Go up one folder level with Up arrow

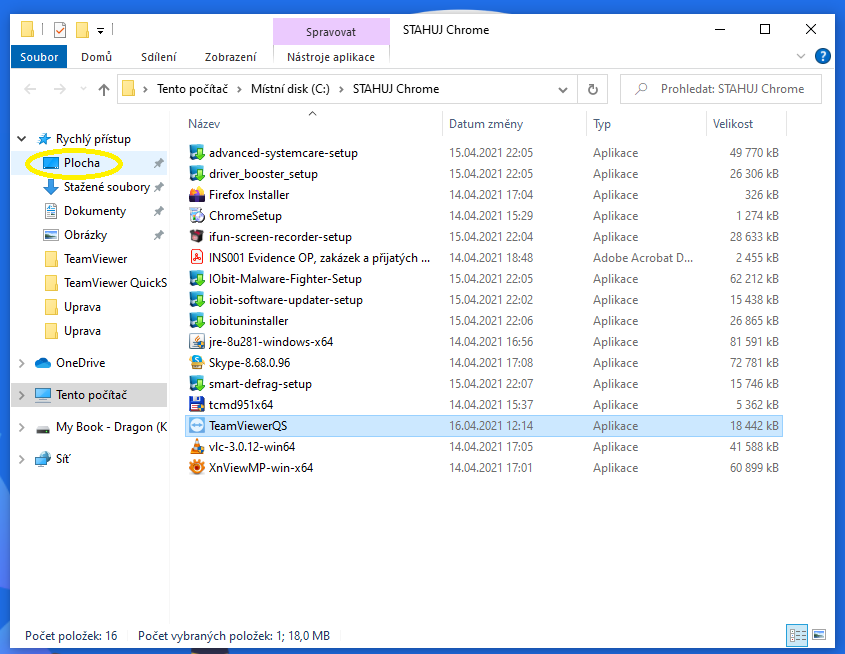(103, 89)
